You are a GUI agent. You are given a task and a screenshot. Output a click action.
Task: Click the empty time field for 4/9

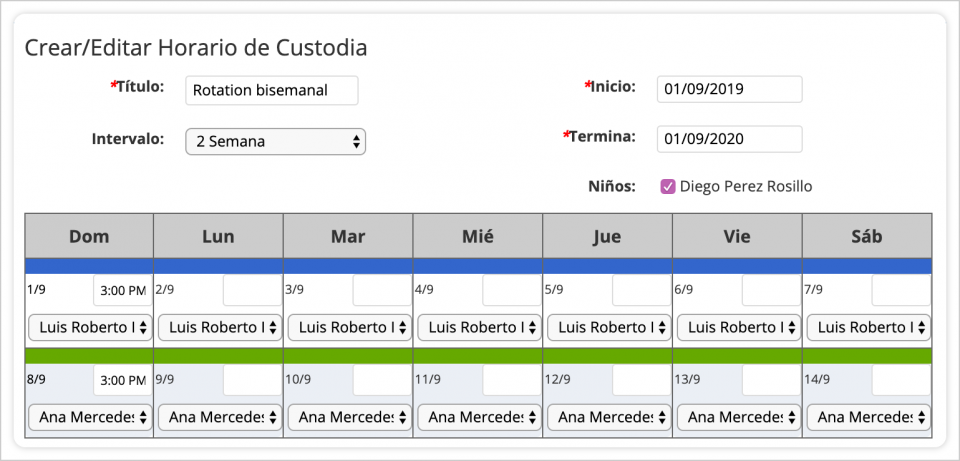click(x=512, y=291)
